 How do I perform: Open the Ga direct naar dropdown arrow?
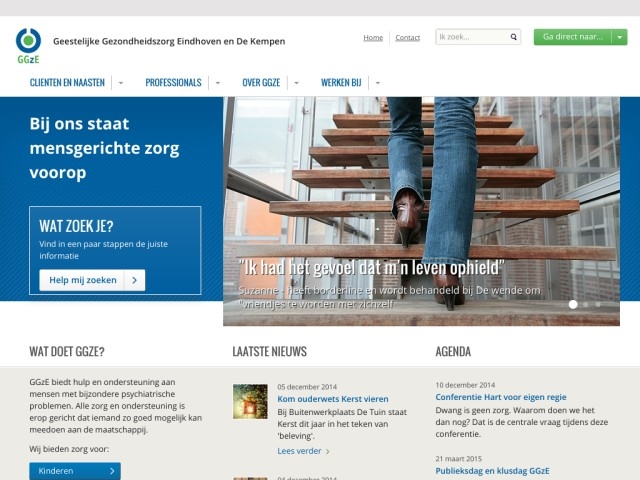[x=619, y=37]
